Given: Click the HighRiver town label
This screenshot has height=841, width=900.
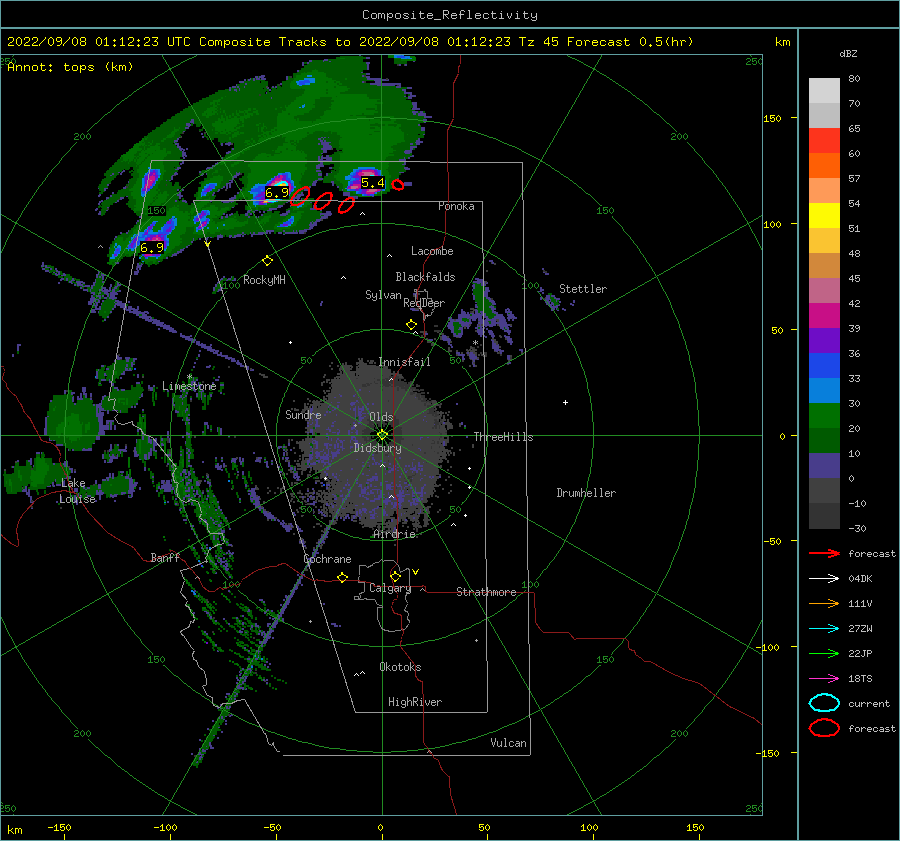Looking at the screenshot, I should tap(415, 702).
